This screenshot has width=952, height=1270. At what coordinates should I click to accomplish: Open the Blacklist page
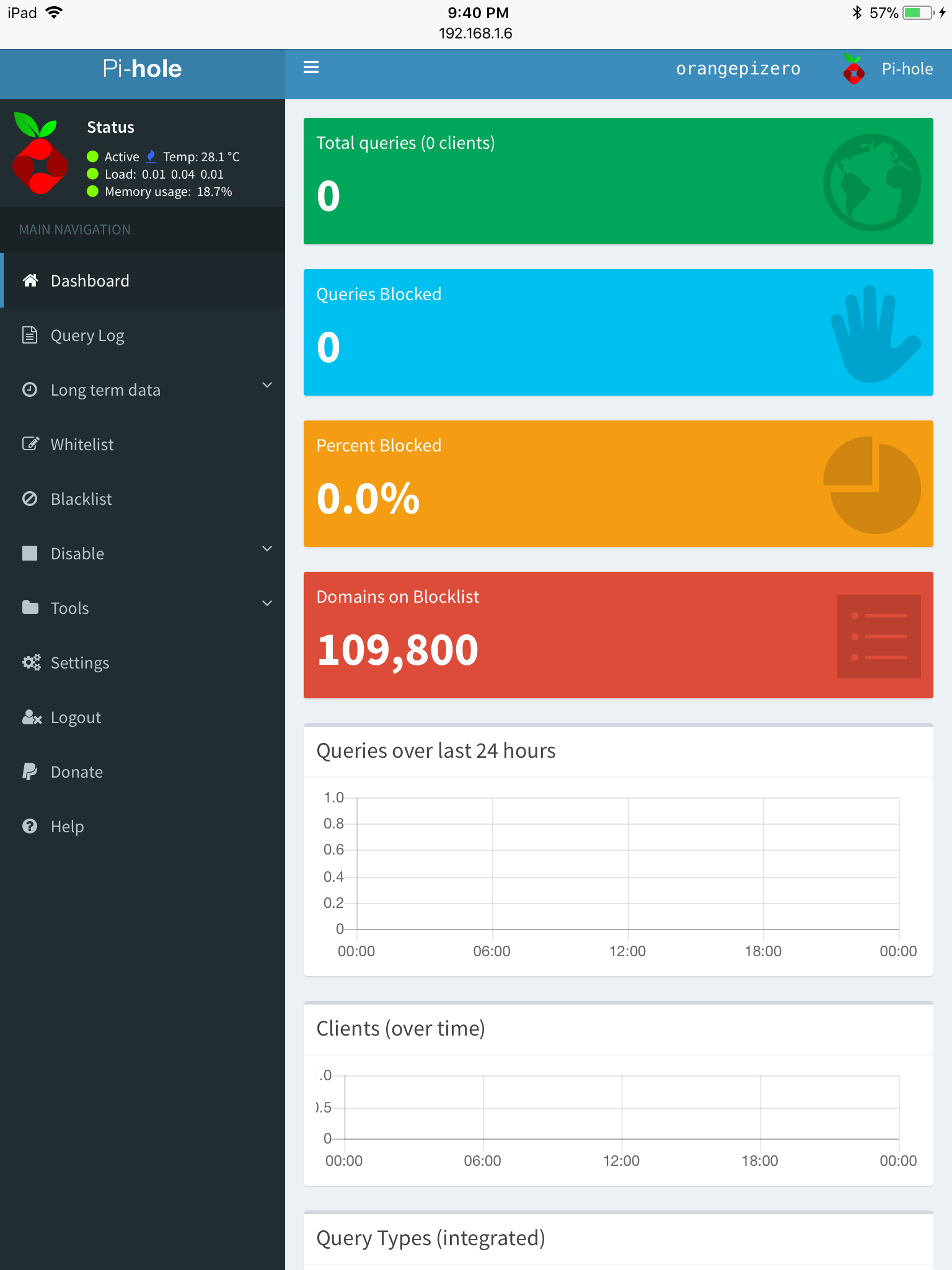[x=143, y=499]
